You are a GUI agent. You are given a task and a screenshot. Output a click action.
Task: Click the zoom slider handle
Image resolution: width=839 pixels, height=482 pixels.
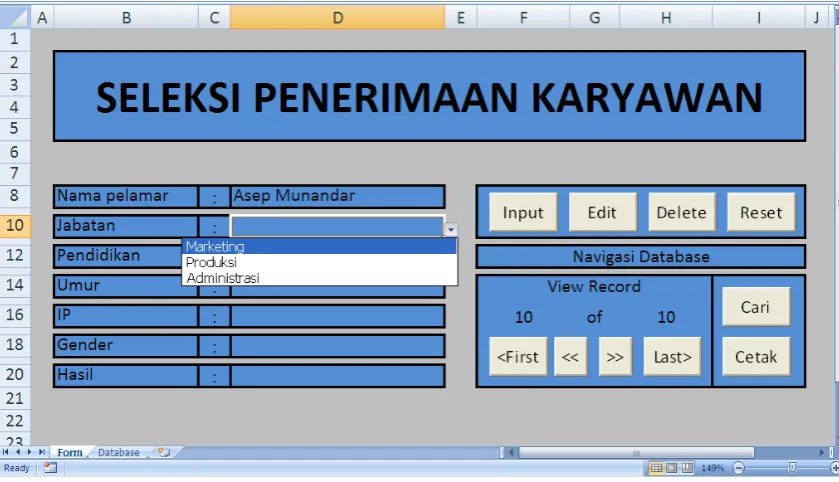click(792, 468)
